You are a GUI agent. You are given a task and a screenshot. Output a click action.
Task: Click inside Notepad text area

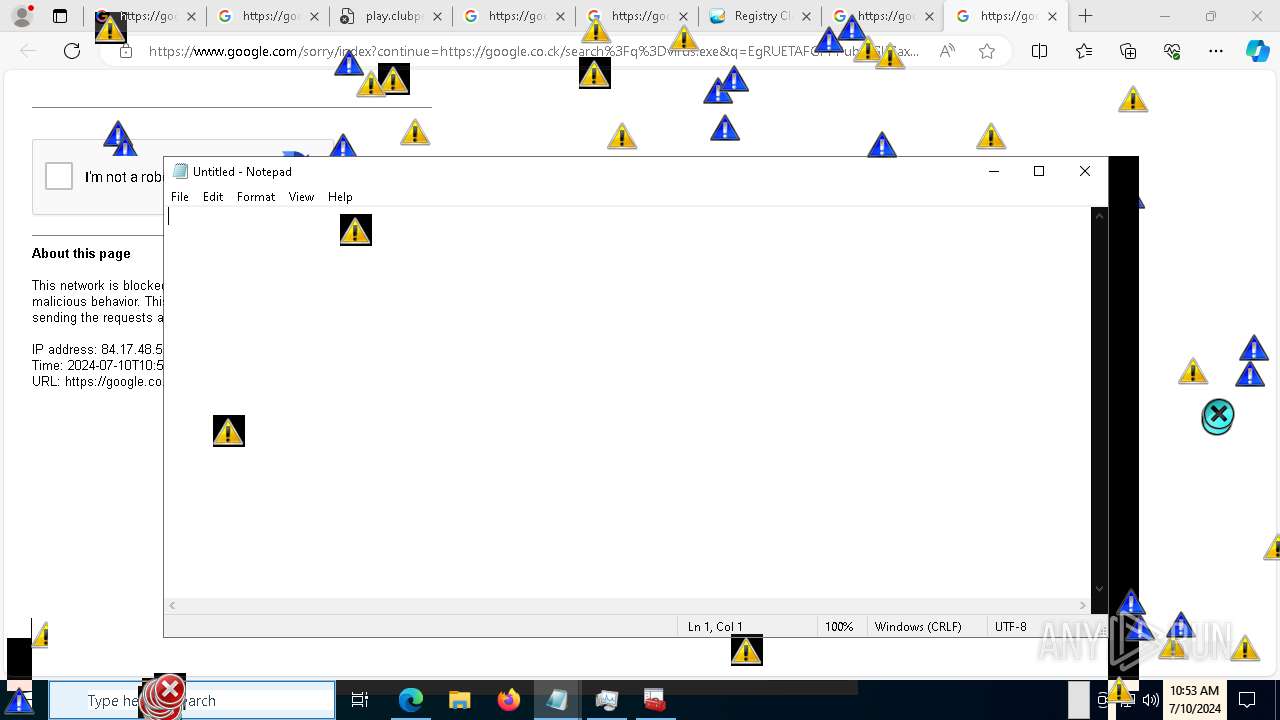tap(628, 400)
